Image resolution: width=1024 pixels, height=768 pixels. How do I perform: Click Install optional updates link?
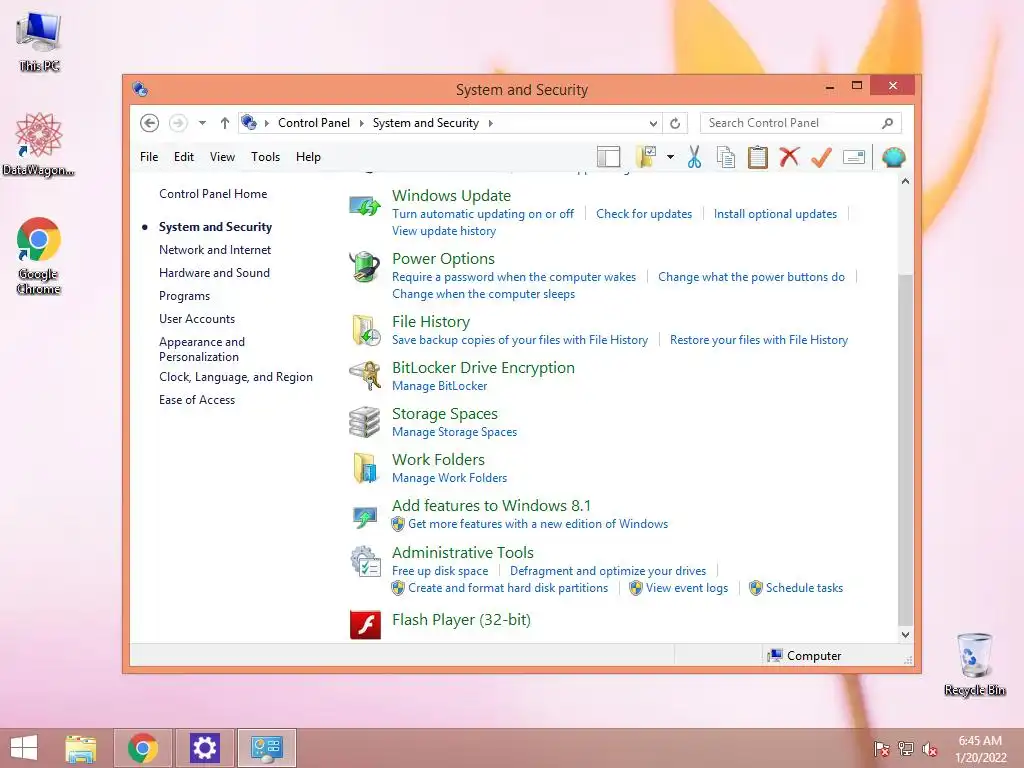point(775,214)
